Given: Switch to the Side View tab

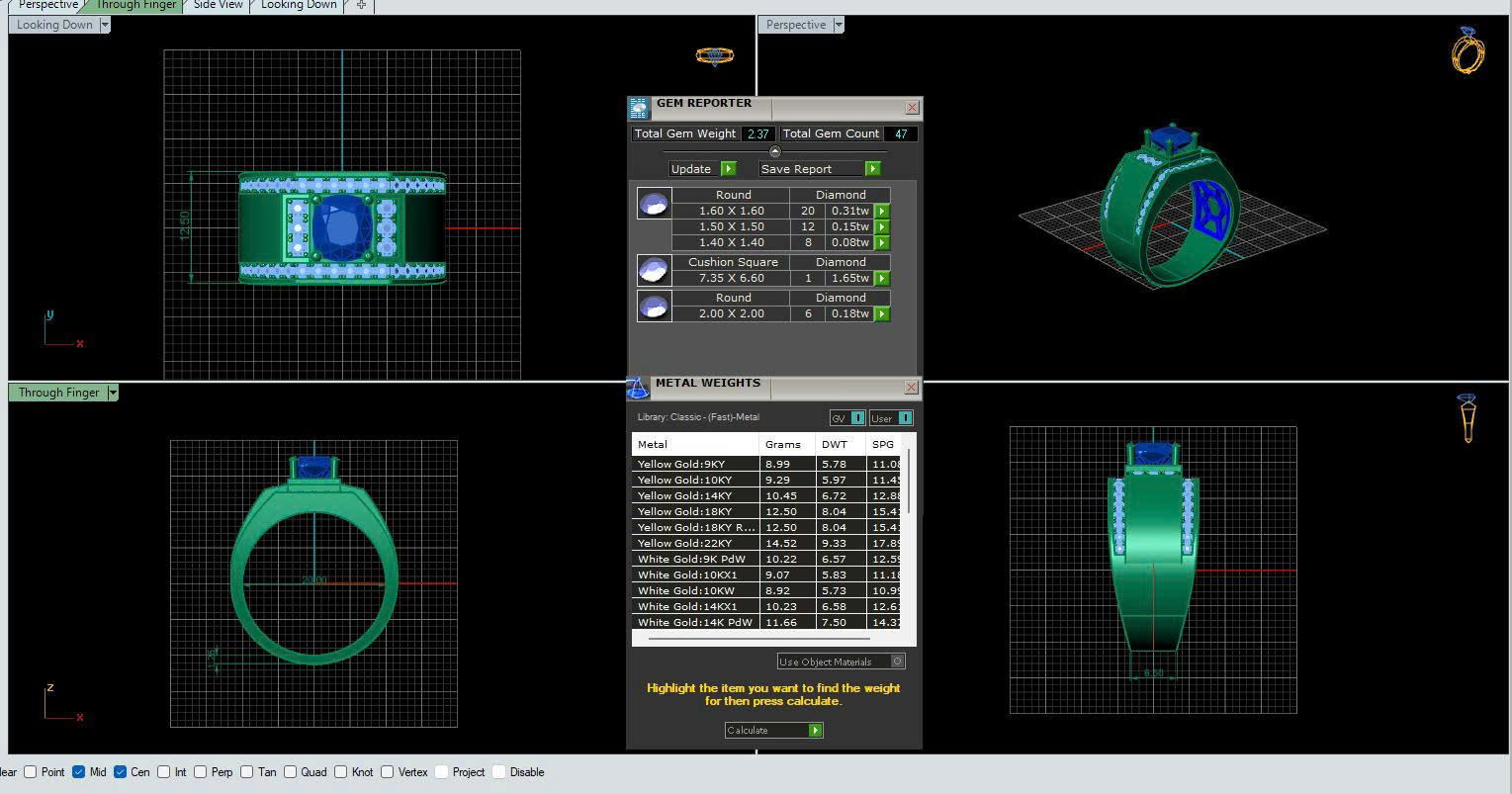Looking at the screenshot, I should point(218,5).
